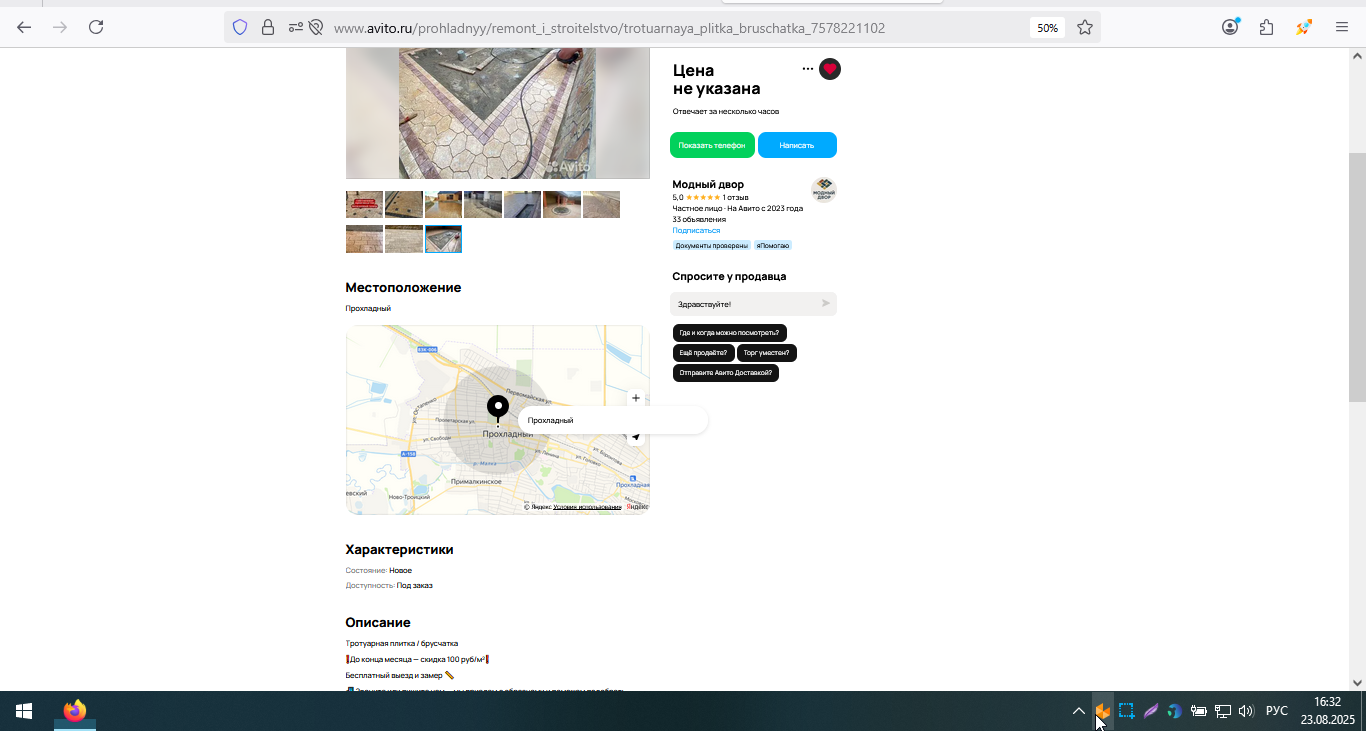Open site permissions icon in address bar

tap(296, 27)
